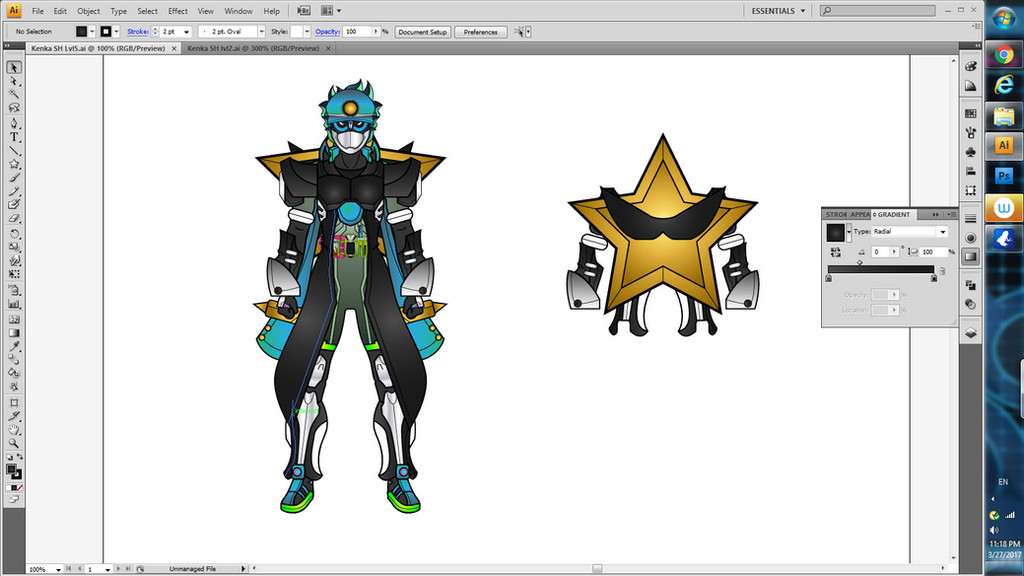Open the Color Guide panel icon
This screenshot has height=576, width=1024.
pos(971,86)
